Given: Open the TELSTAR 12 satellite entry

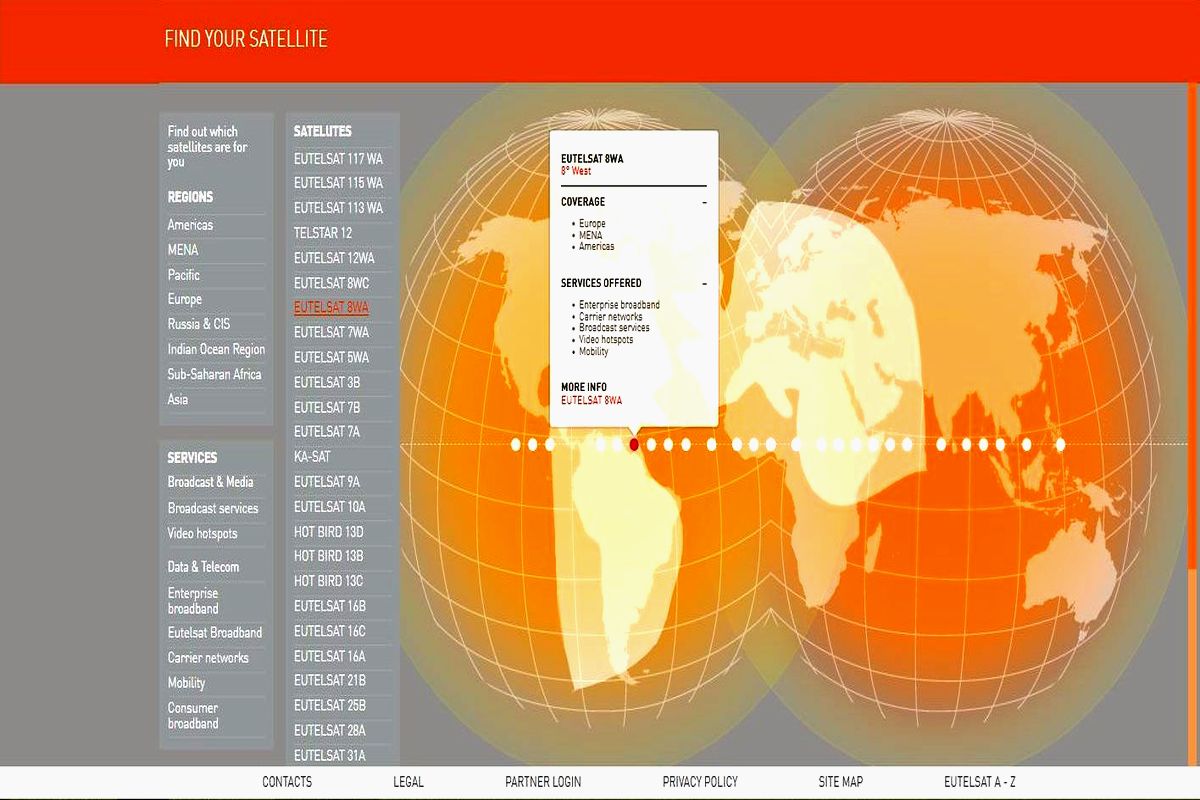Looking at the screenshot, I should pyautogui.click(x=323, y=233).
